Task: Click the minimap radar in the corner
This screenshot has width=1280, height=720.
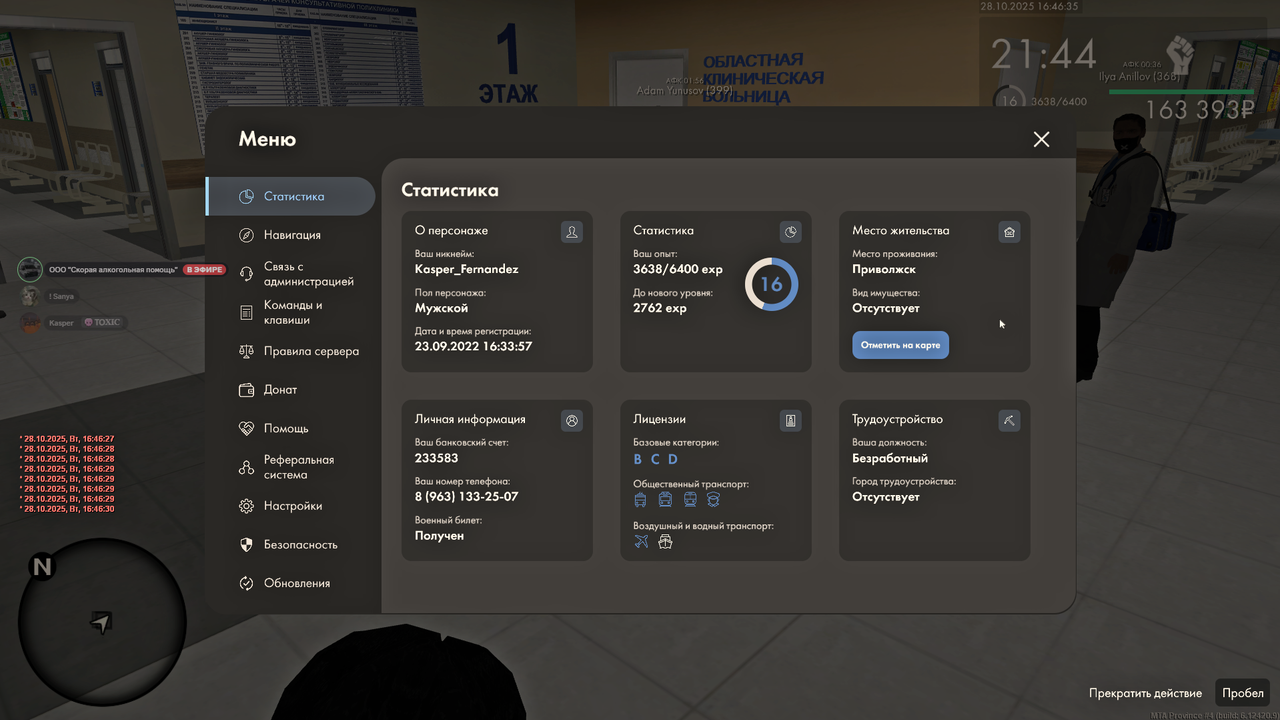Action: coord(102,621)
